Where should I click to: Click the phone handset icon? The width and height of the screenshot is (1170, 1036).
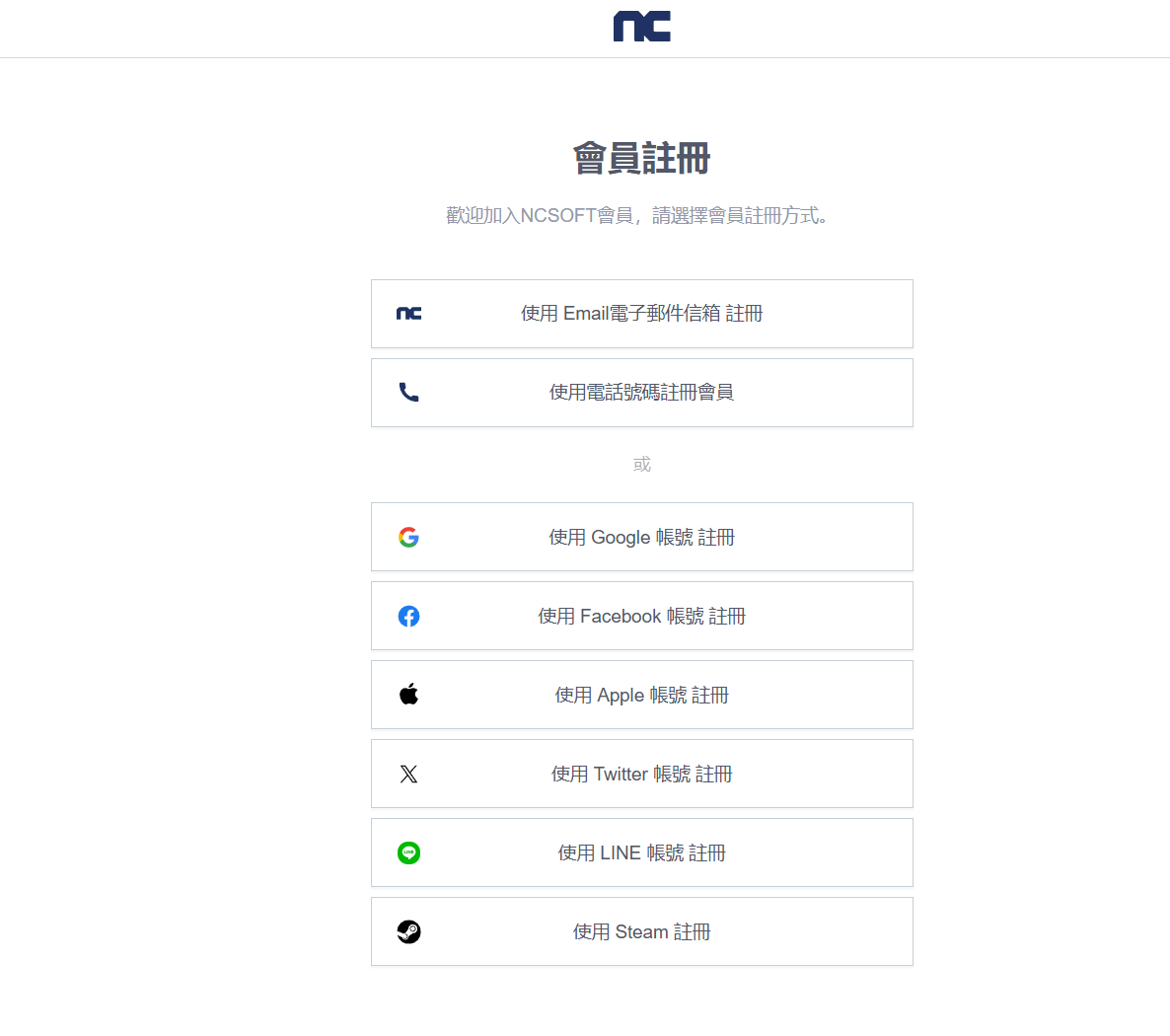coord(408,393)
